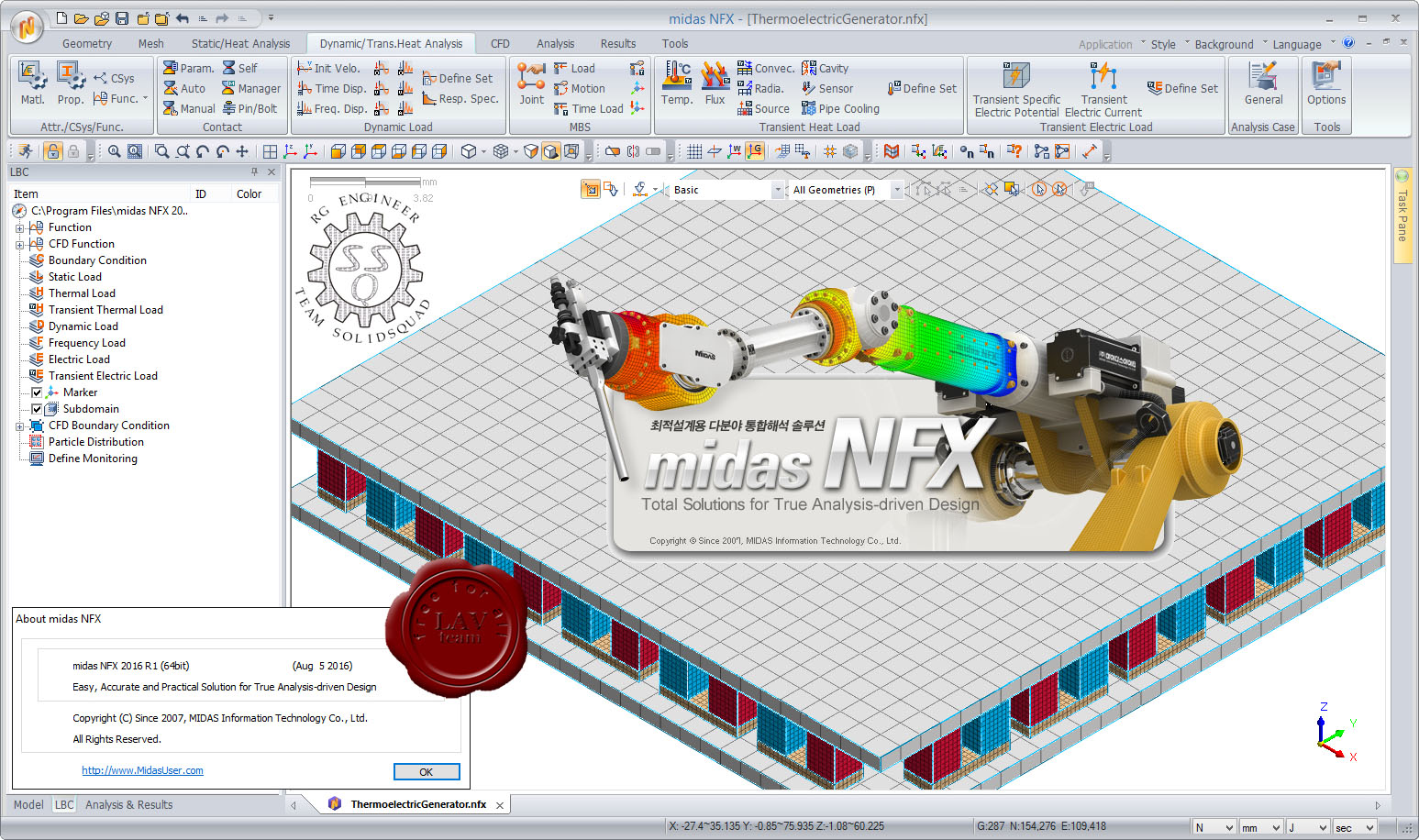
Task: Toggle the grid display icon
Action: click(x=694, y=151)
